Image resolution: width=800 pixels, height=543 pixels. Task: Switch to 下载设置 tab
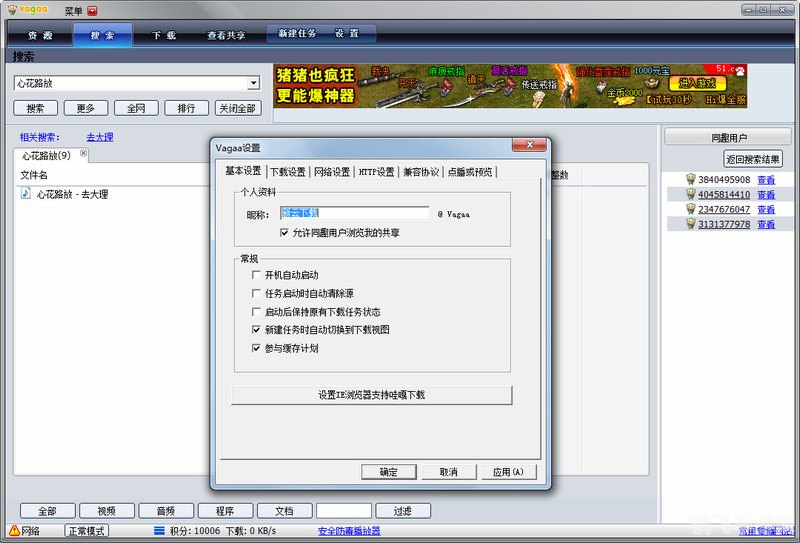click(x=288, y=172)
